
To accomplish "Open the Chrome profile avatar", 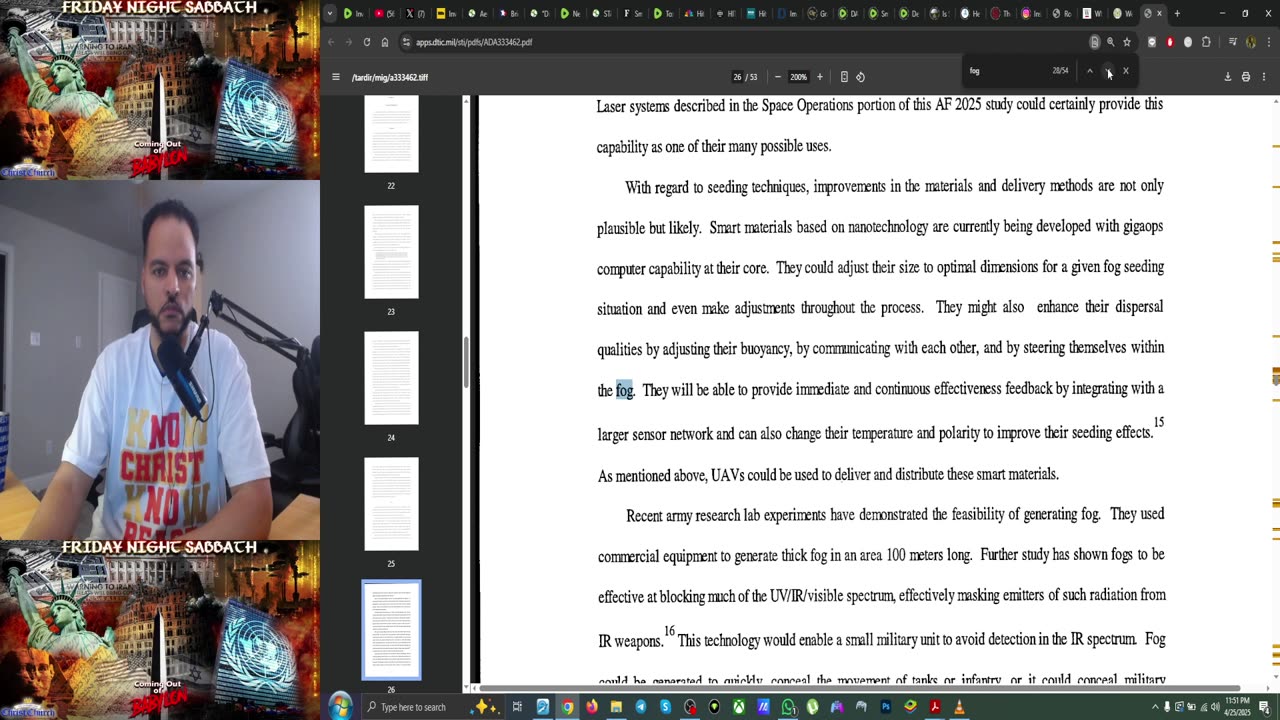I will [1251, 42].
